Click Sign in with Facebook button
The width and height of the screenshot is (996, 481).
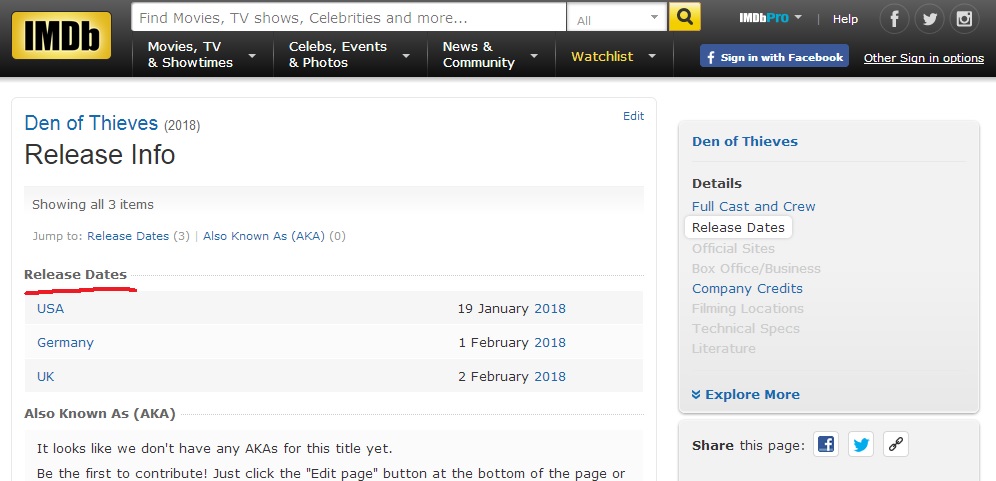[x=774, y=57]
